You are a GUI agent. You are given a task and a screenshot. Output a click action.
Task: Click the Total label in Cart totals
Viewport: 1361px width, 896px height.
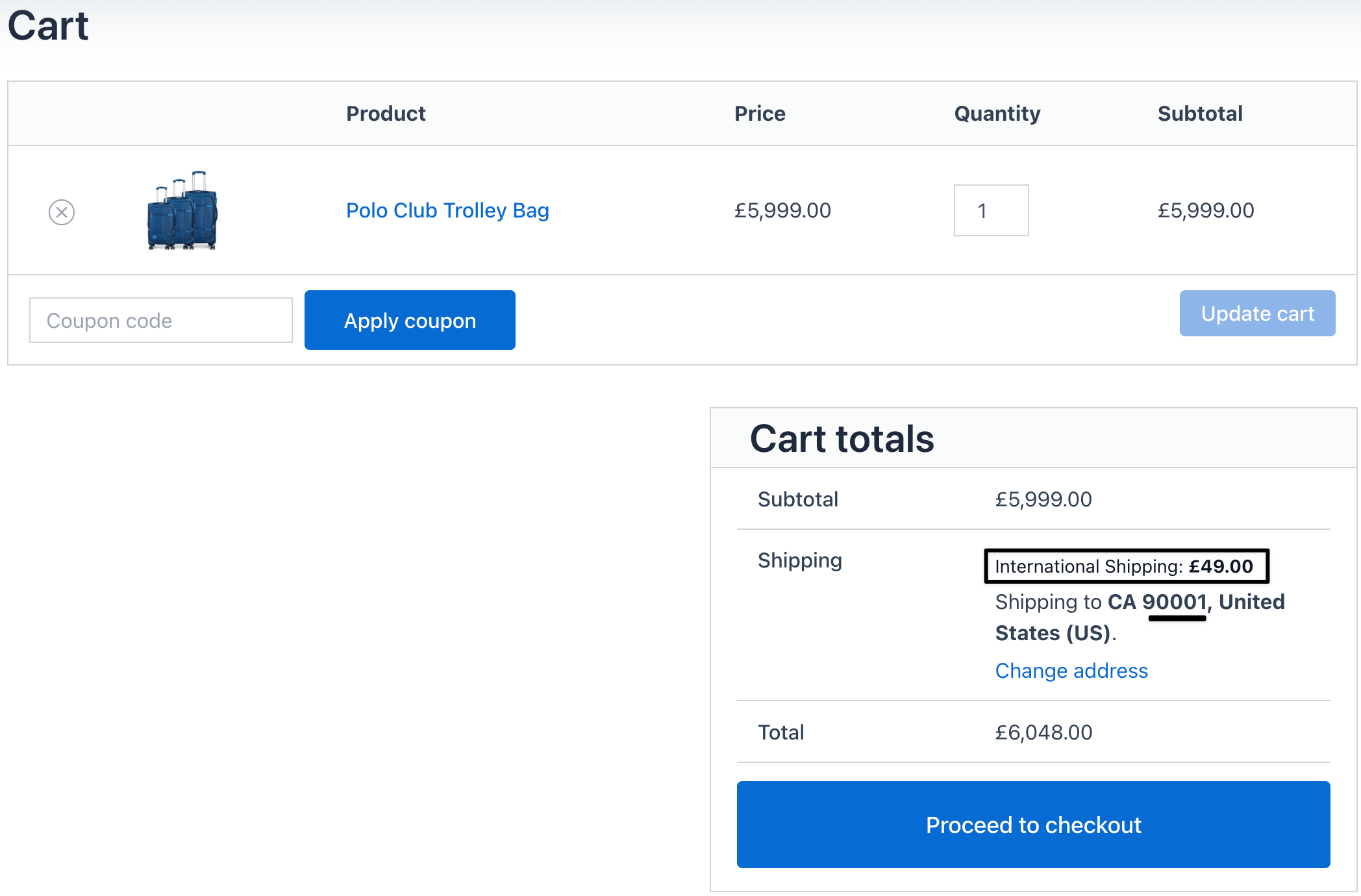click(x=780, y=732)
